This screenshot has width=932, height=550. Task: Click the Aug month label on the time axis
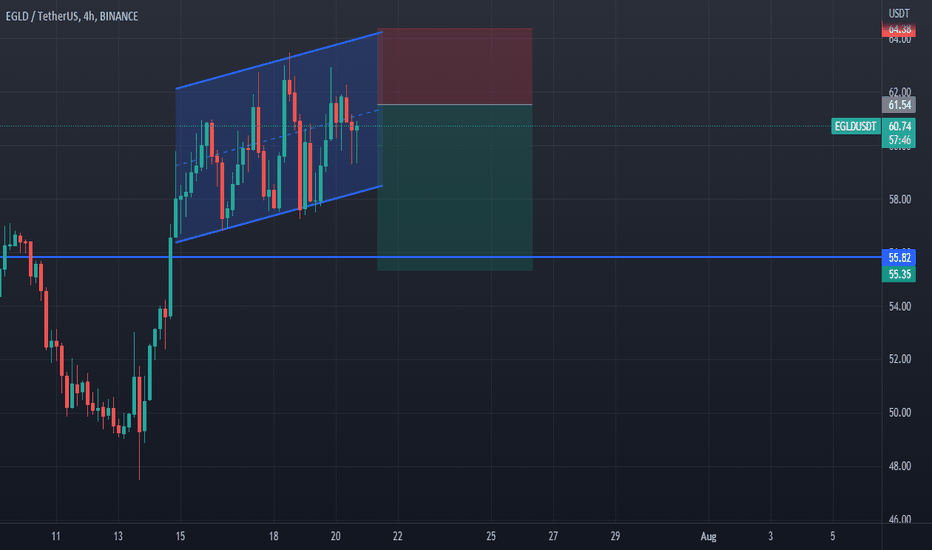point(709,536)
